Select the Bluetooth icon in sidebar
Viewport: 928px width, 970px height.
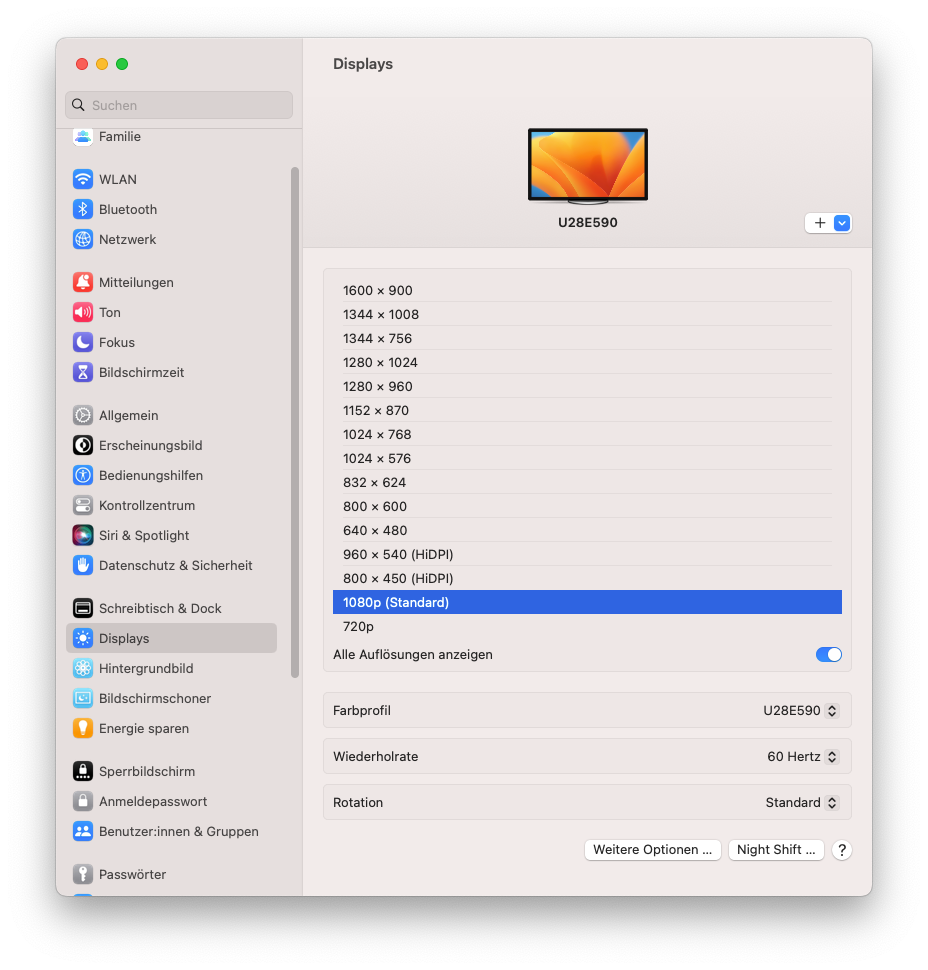(83, 209)
